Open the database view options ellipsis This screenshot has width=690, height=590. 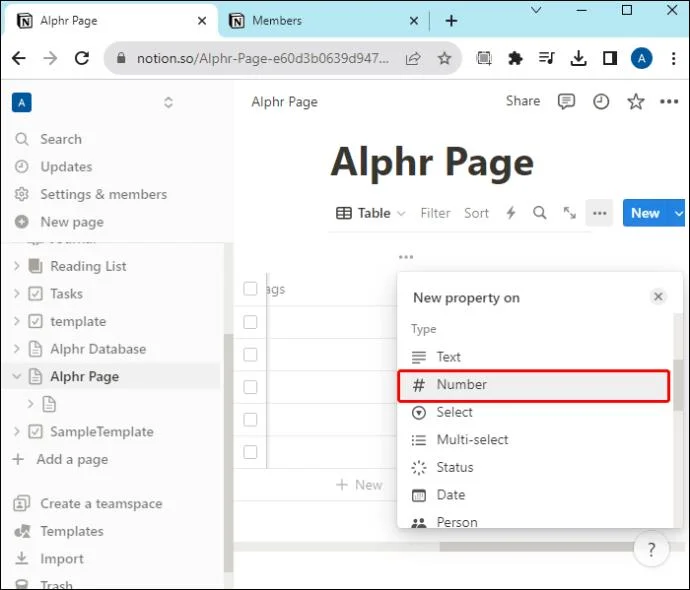(x=599, y=213)
